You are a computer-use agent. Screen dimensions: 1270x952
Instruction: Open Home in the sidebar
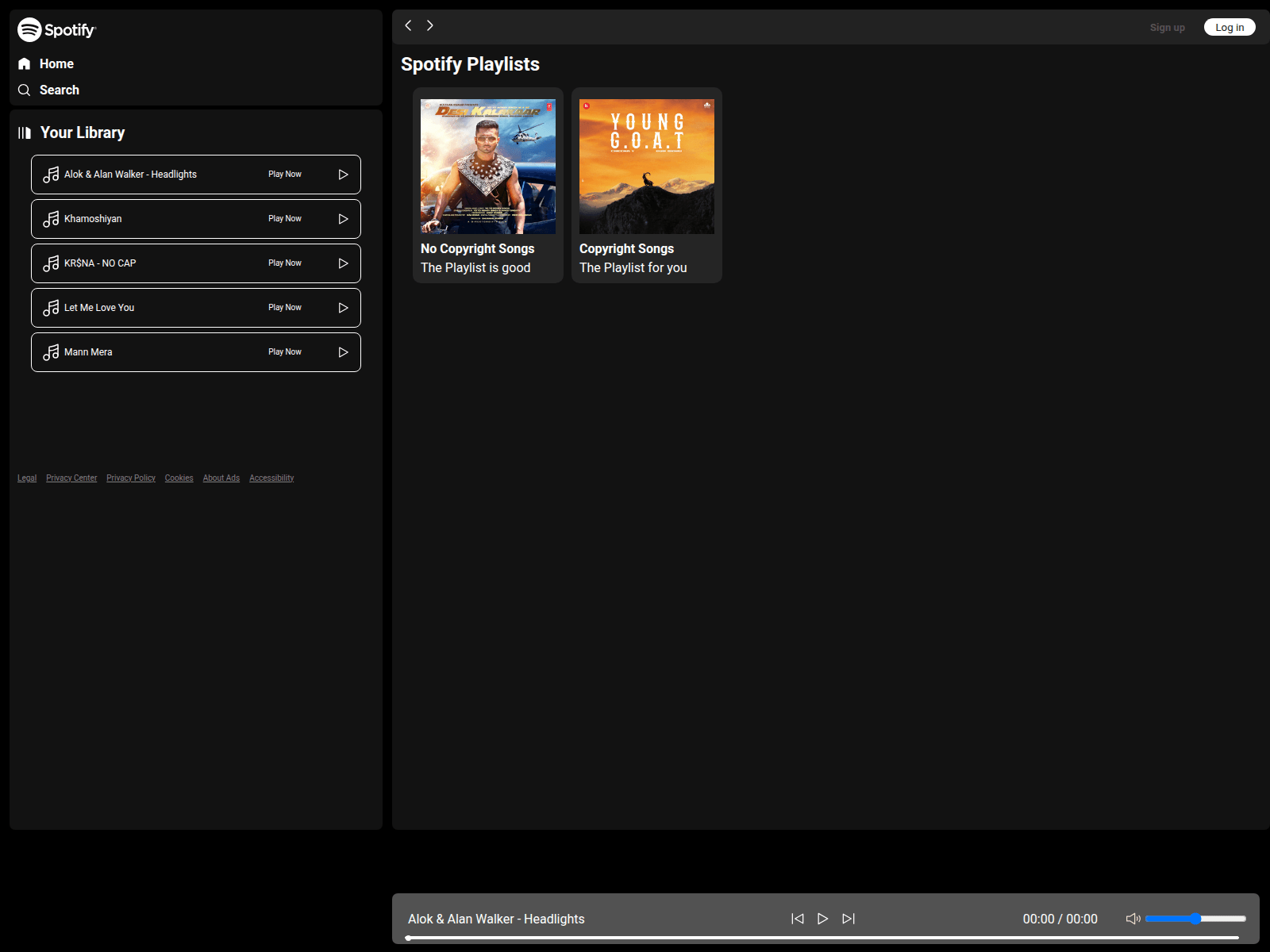(56, 63)
